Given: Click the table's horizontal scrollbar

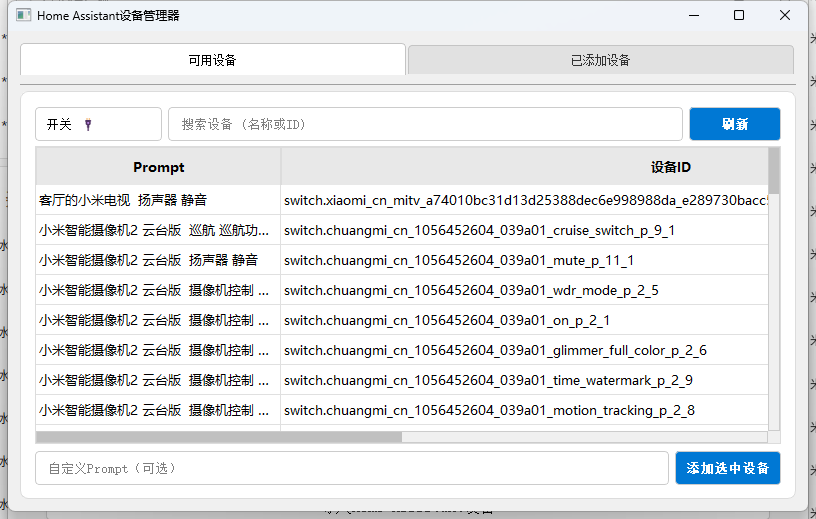Looking at the screenshot, I should tap(219, 437).
